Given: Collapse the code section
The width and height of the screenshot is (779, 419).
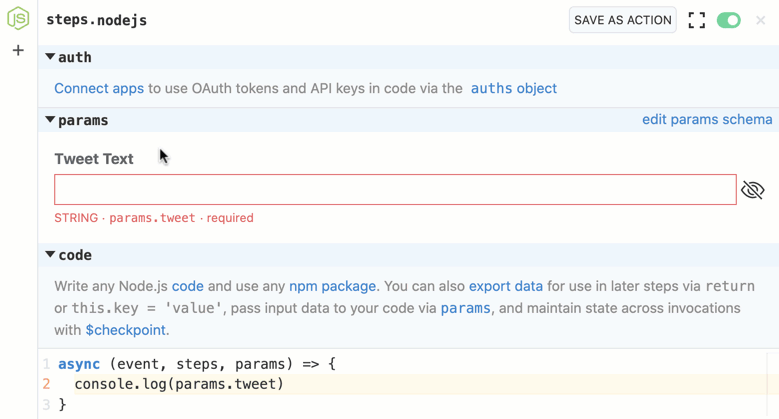Looking at the screenshot, I should 50,255.
